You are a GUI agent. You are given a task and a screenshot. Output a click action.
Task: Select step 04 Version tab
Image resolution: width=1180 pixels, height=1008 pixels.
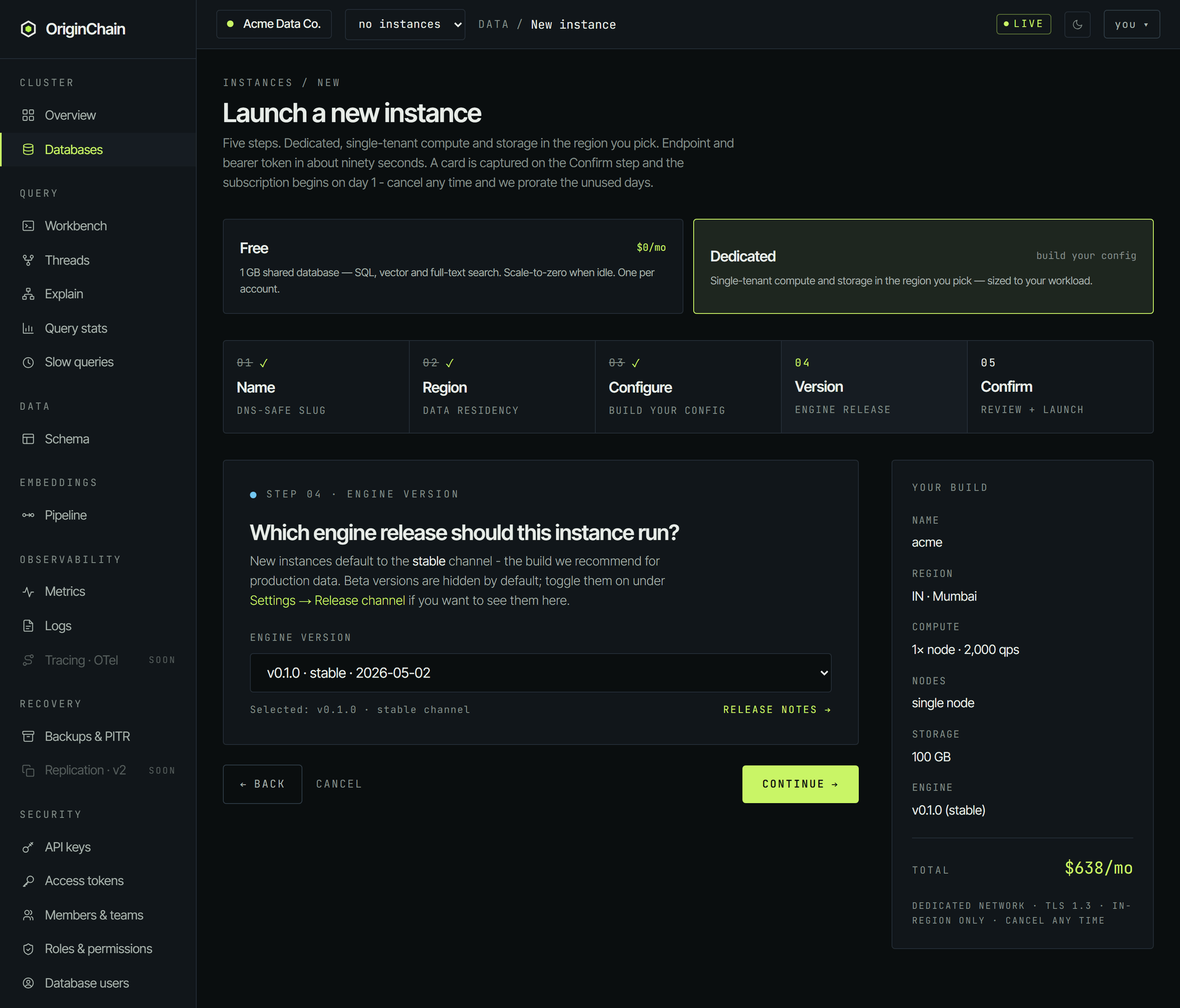coord(874,387)
